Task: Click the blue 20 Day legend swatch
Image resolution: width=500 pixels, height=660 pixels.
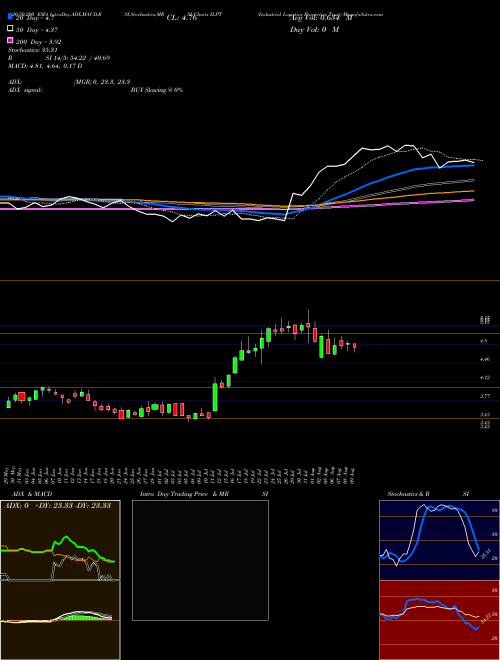Action: pos(10,17)
